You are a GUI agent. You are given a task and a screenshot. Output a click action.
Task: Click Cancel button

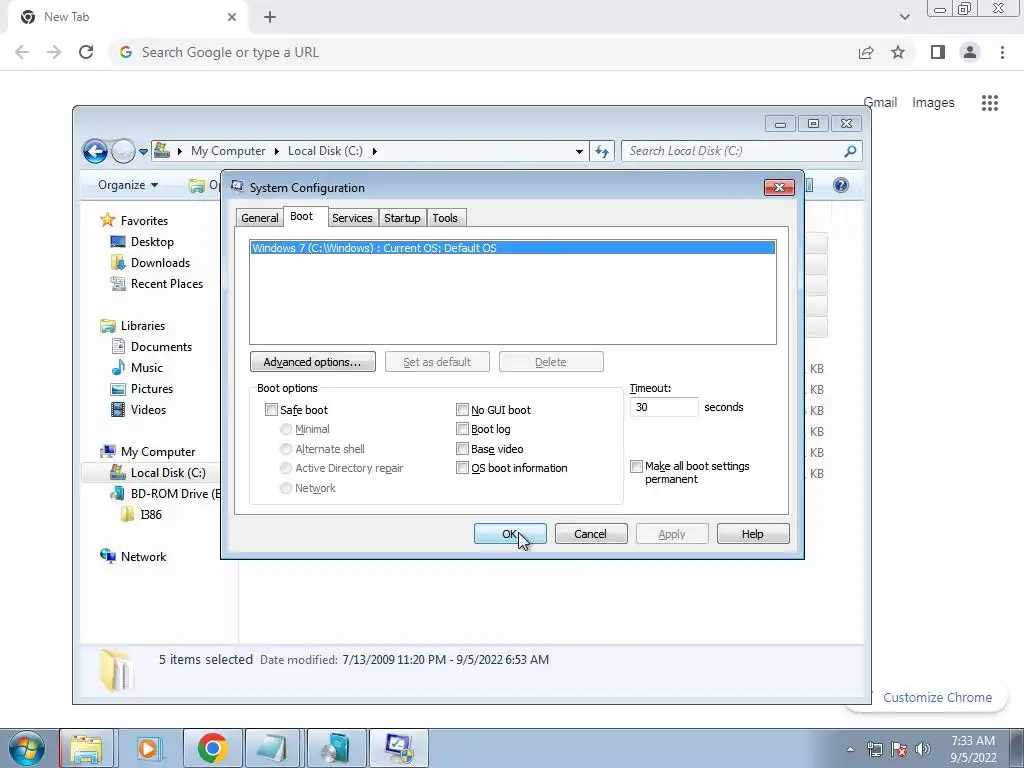click(x=590, y=534)
